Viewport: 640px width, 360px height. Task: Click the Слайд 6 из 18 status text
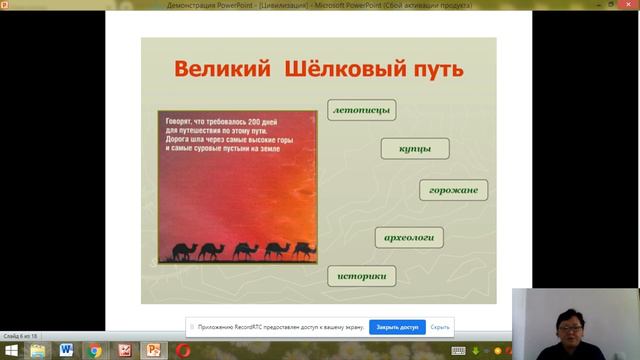click(x=20, y=336)
